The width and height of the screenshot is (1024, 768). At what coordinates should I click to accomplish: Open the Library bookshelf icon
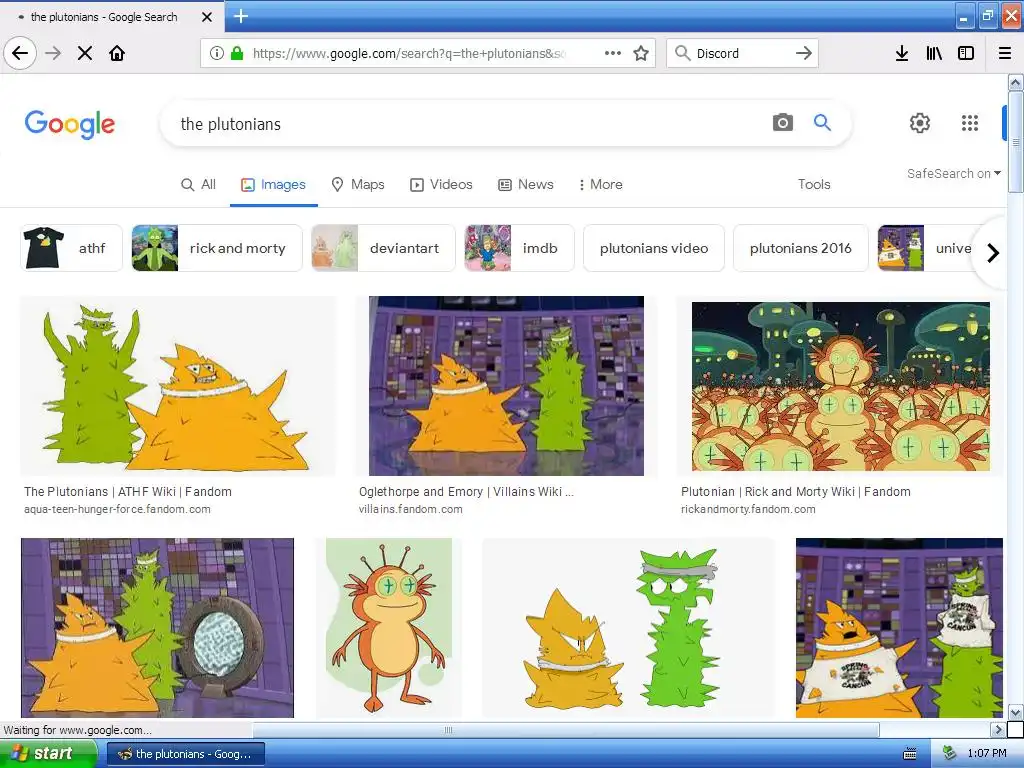tap(934, 53)
